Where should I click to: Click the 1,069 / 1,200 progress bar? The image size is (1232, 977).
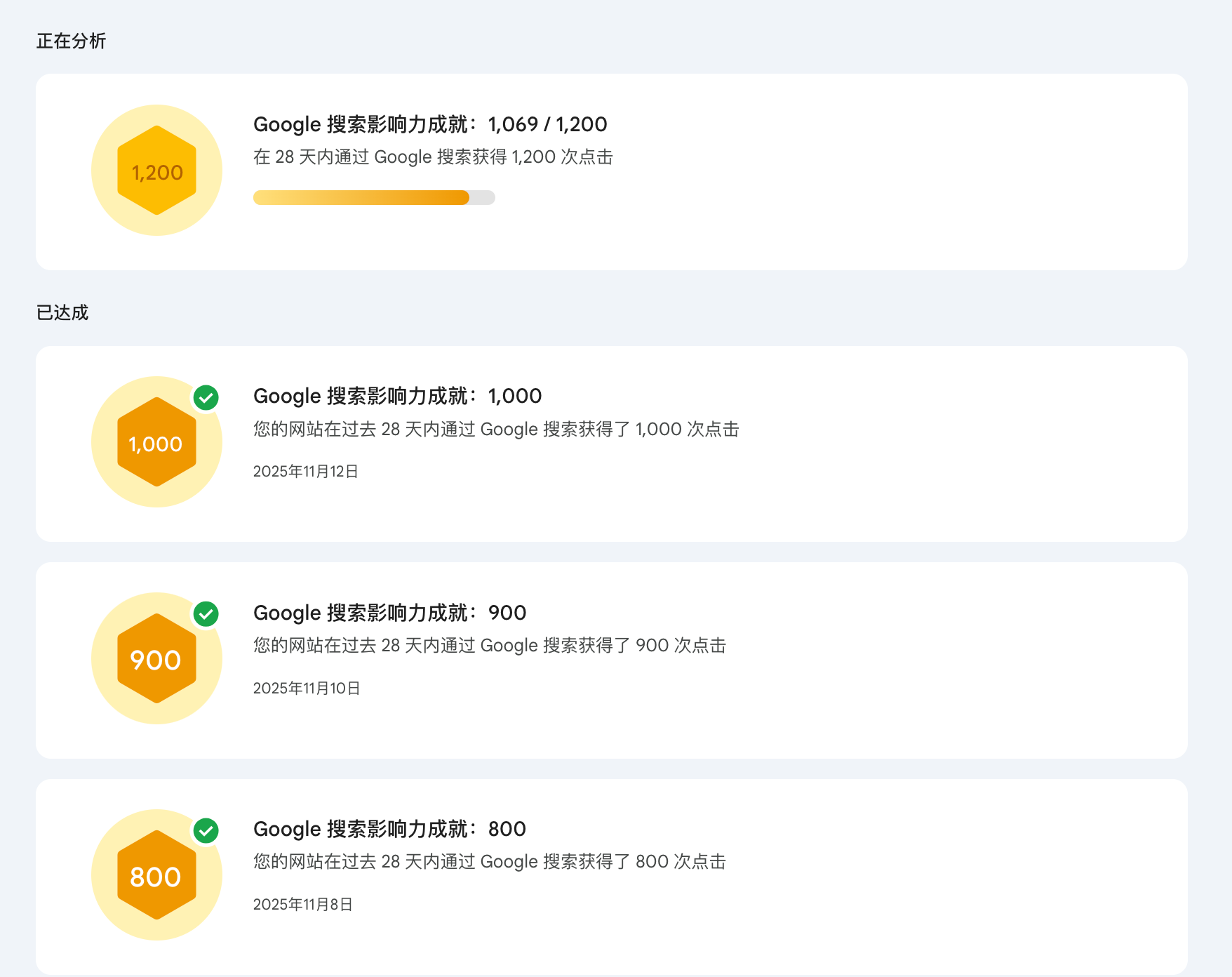click(x=374, y=198)
